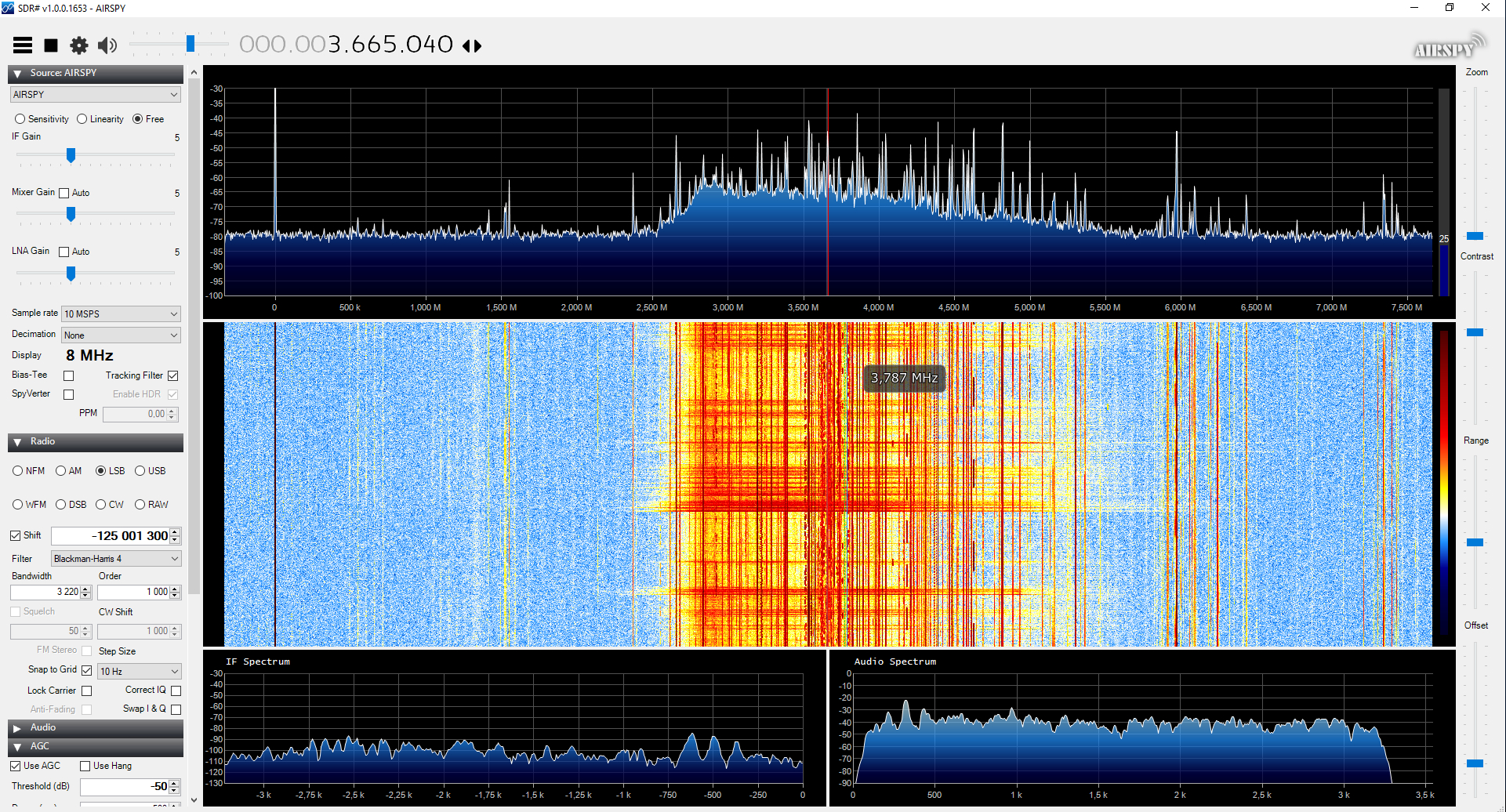1506x812 pixels.
Task: Open the Step Size 10 Hz dropdown
Action: pos(139,672)
